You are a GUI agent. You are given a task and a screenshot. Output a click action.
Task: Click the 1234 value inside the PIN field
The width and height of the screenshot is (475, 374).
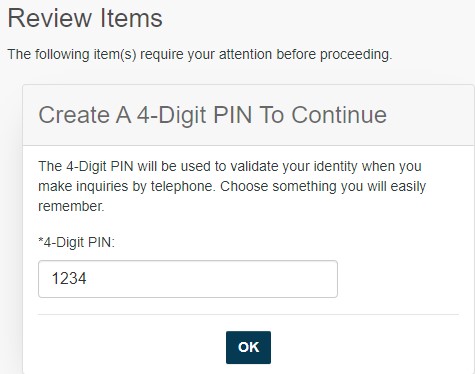(69, 278)
